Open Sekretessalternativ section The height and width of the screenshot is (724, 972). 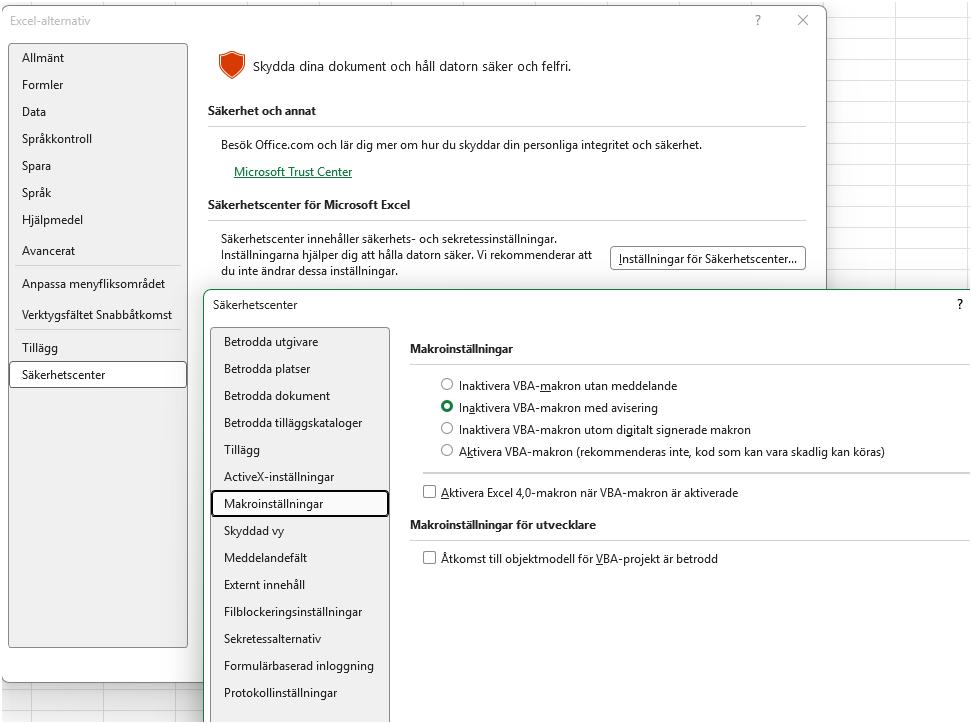pyautogui.click(x=300, y=639)
